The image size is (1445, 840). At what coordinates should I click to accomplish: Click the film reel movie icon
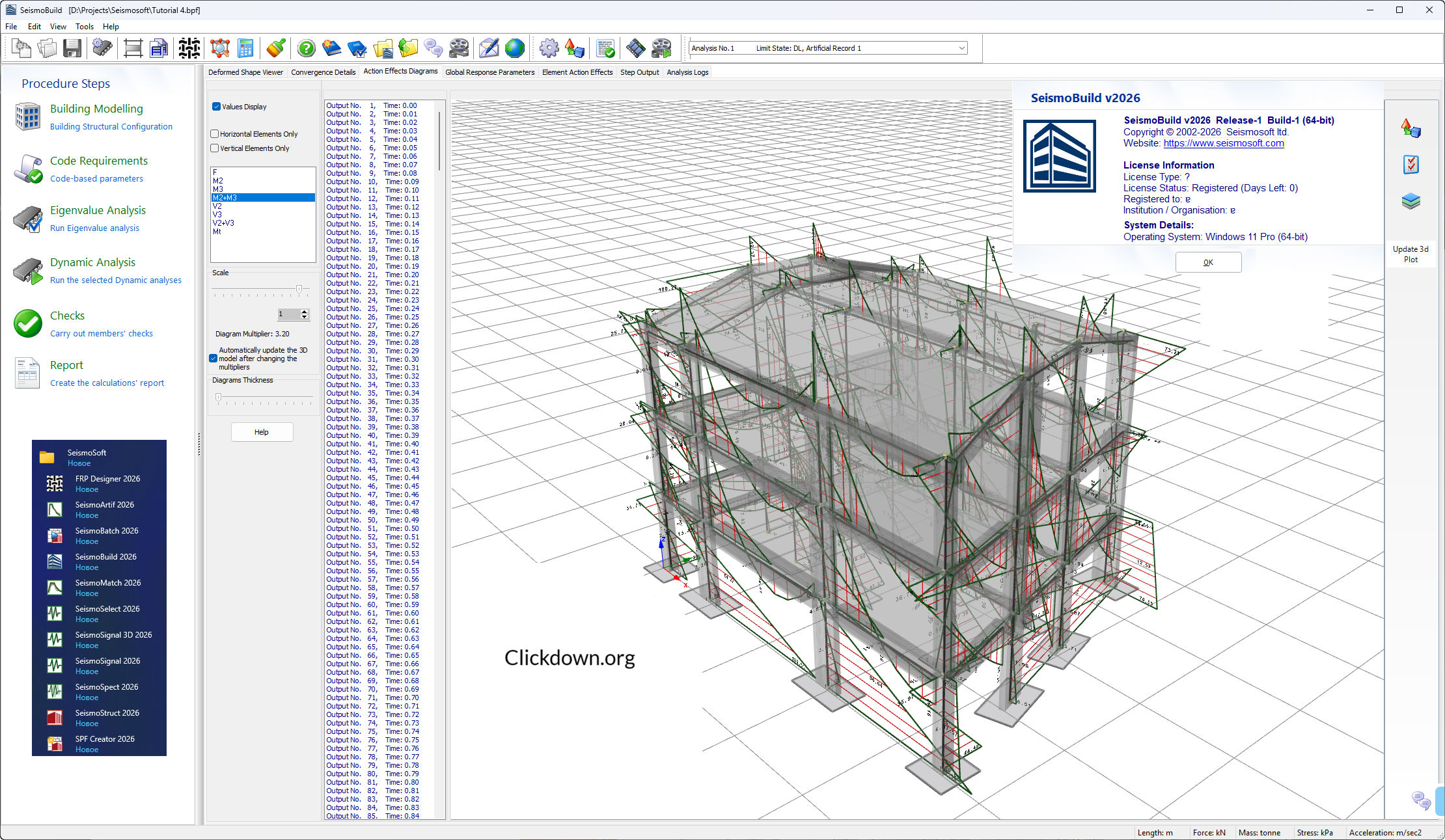(x=459, y=48)
